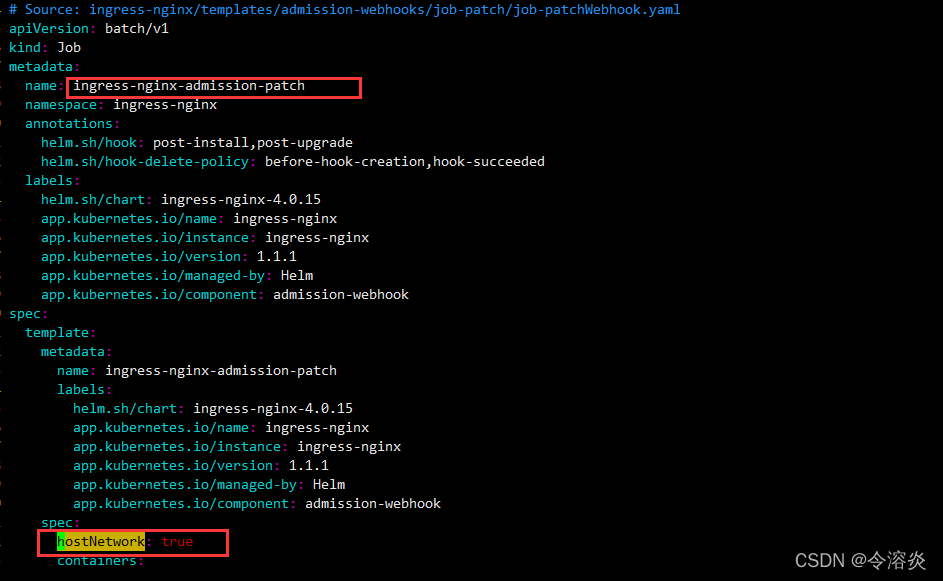Click the "kind" key

click(26, 47)
